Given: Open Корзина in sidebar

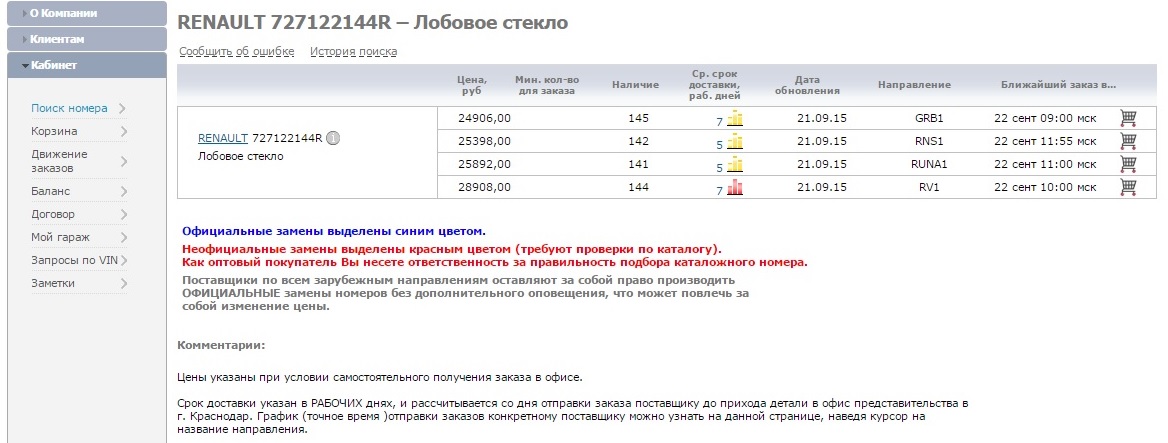Looking at the screenshot, I should (54, 131).
